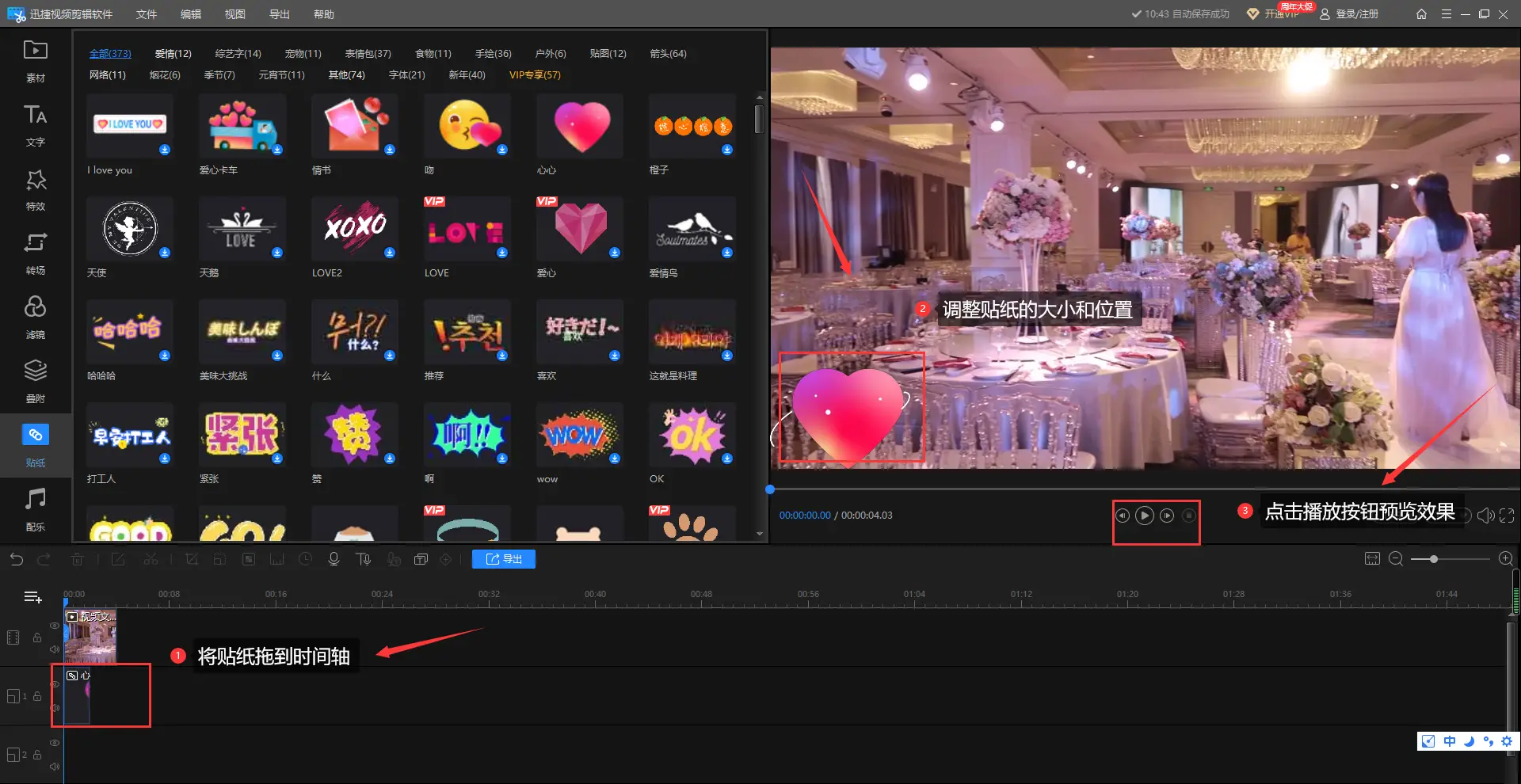Click the preview volume speaker icon

point(1486,516)
